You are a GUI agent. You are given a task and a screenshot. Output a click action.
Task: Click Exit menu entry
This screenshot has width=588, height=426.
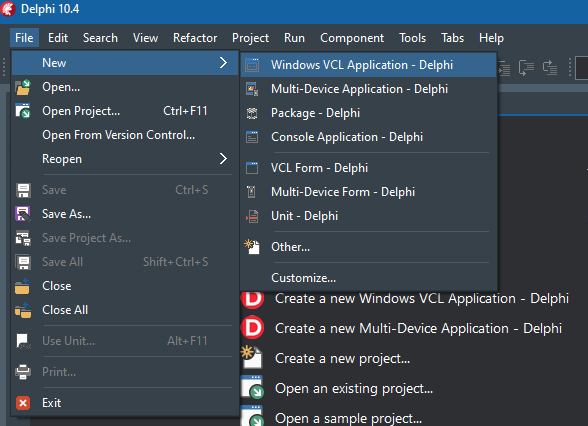pos(125,403)
